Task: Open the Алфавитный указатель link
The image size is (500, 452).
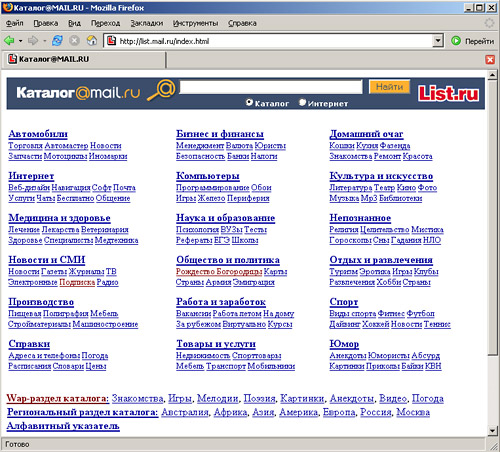Action: (63, 426)
